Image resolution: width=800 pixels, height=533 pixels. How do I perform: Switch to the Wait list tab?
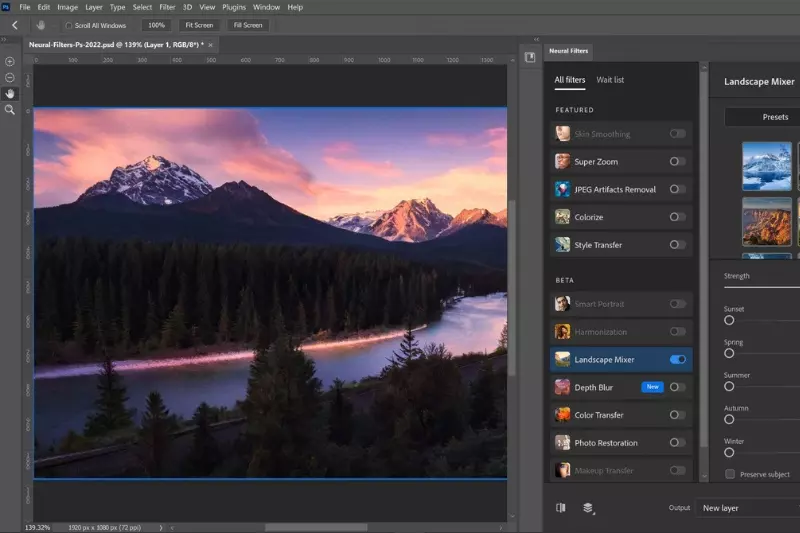(x=610, y=80)
